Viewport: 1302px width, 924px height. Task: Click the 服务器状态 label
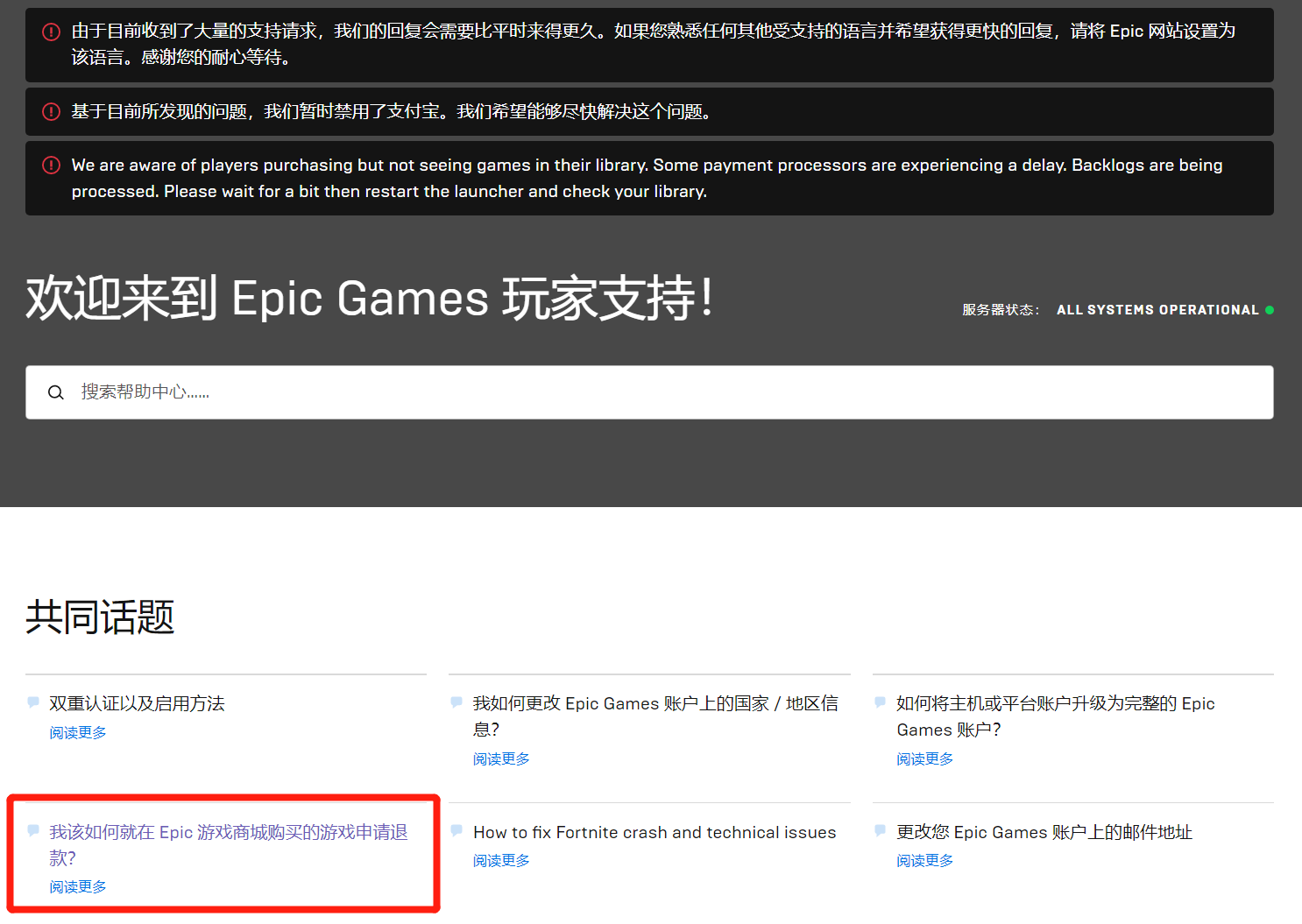tap(1001, 310)
